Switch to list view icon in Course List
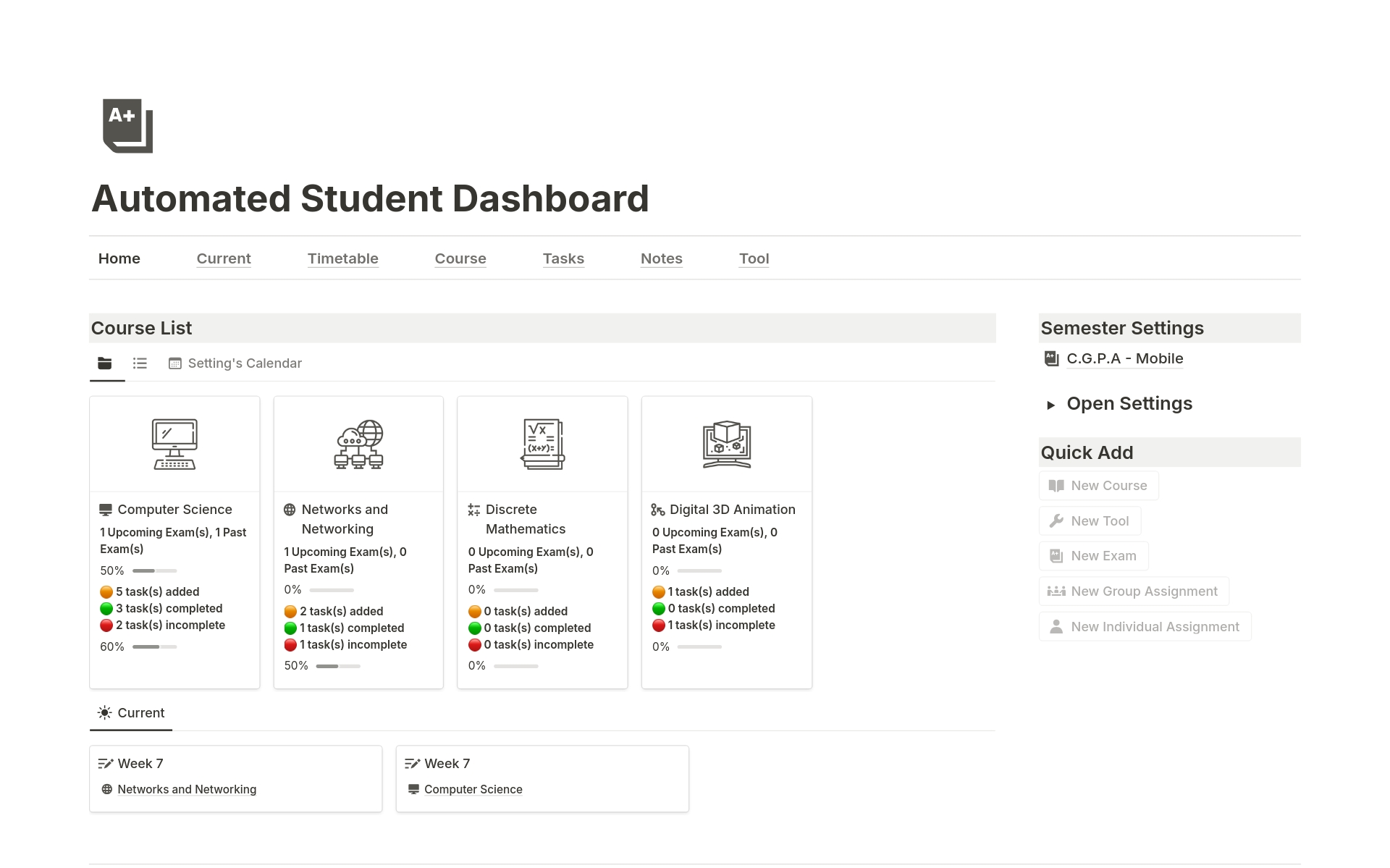The height and width of the screenshot is (868, 1390). click(x=140, y=363)
